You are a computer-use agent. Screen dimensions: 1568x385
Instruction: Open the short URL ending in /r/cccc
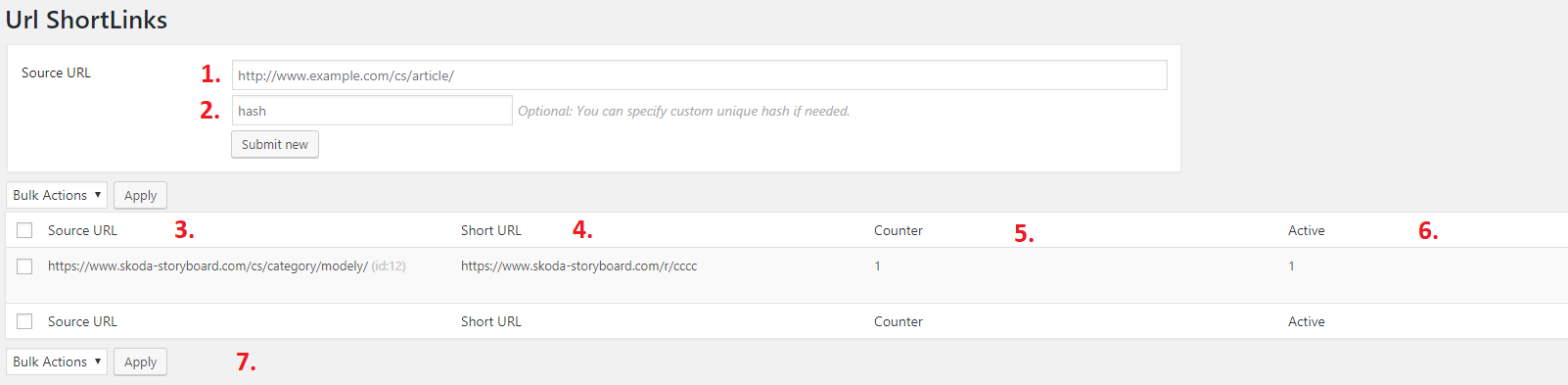579,266
